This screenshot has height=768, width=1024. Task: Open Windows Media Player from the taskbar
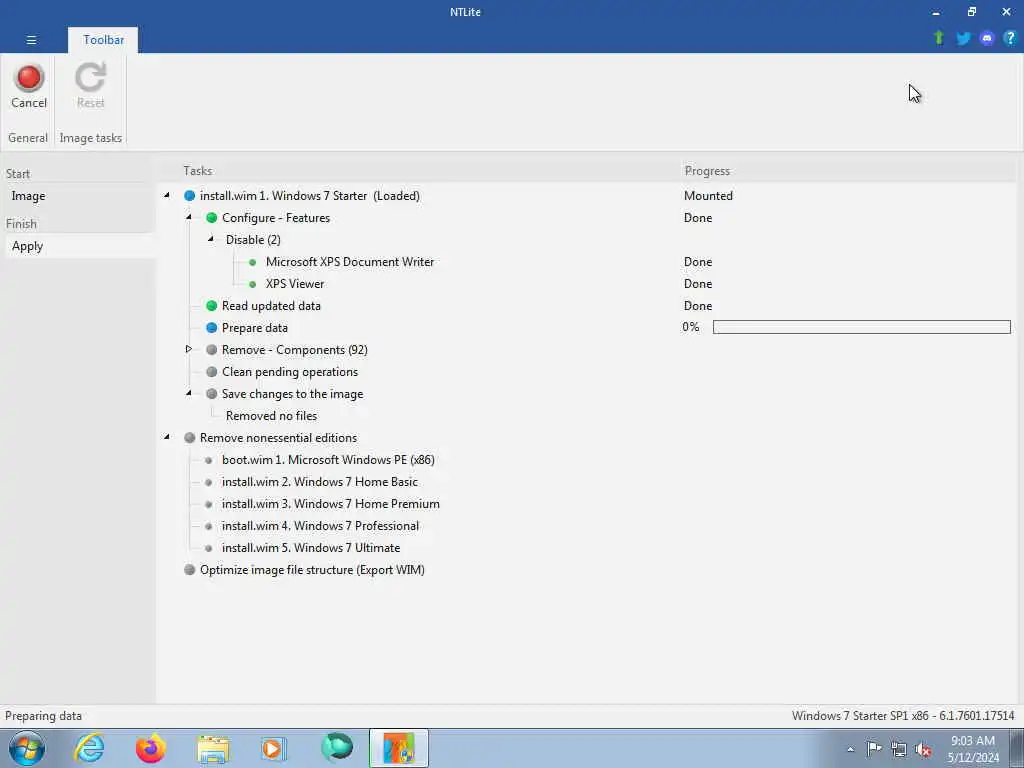click(x=273, y=748)
